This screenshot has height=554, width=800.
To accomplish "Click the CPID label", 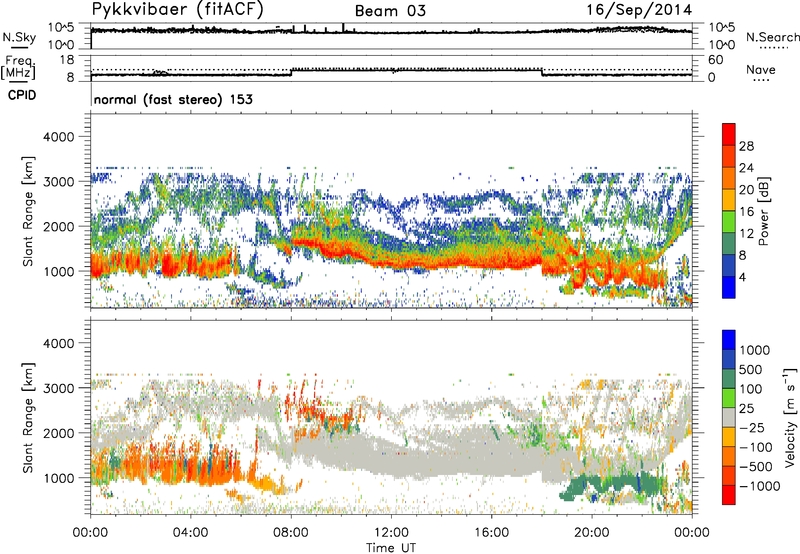I will (22, 95).
